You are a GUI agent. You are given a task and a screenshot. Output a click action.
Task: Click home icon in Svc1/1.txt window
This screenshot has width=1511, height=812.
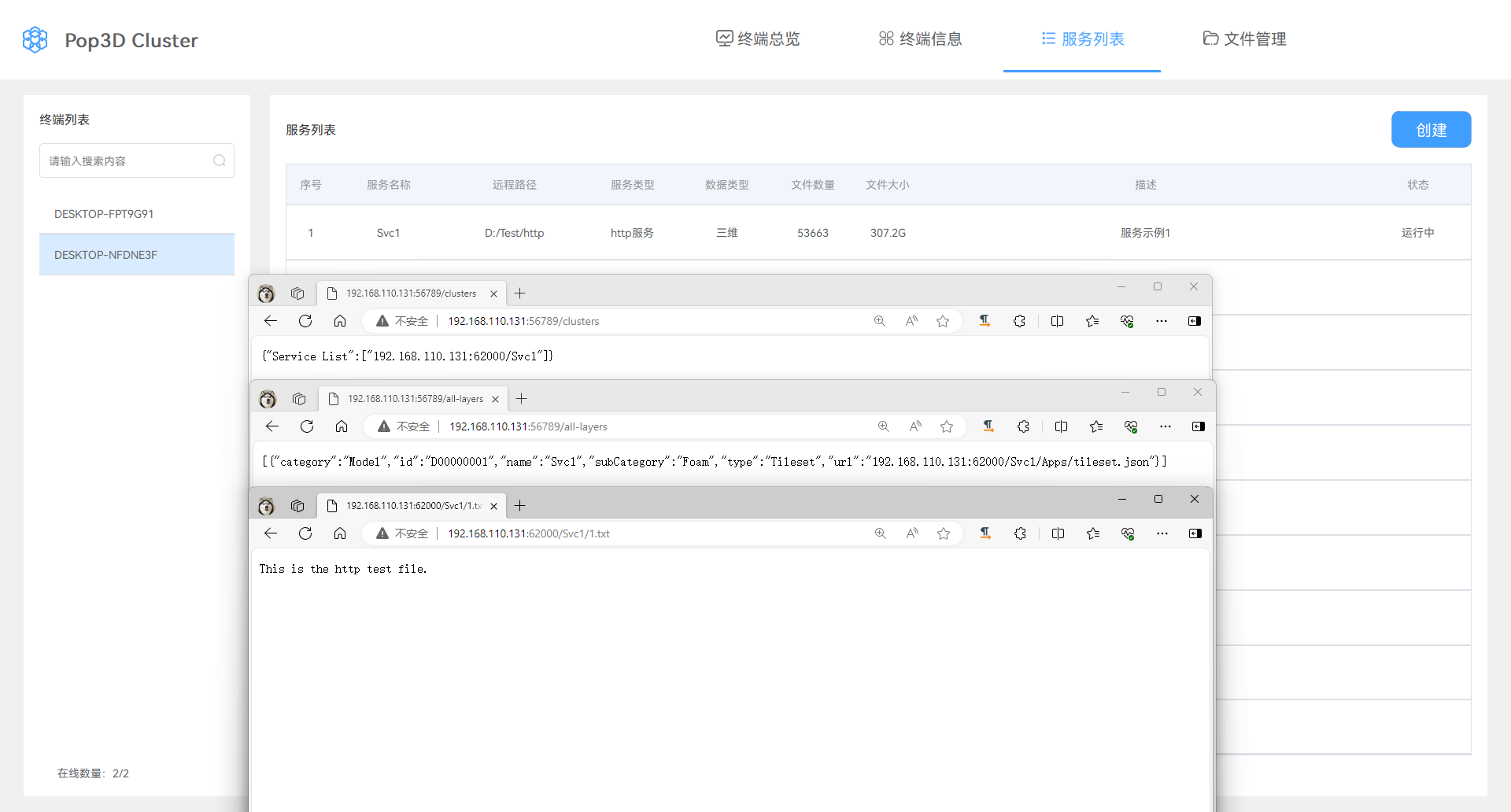pos(340,533)
